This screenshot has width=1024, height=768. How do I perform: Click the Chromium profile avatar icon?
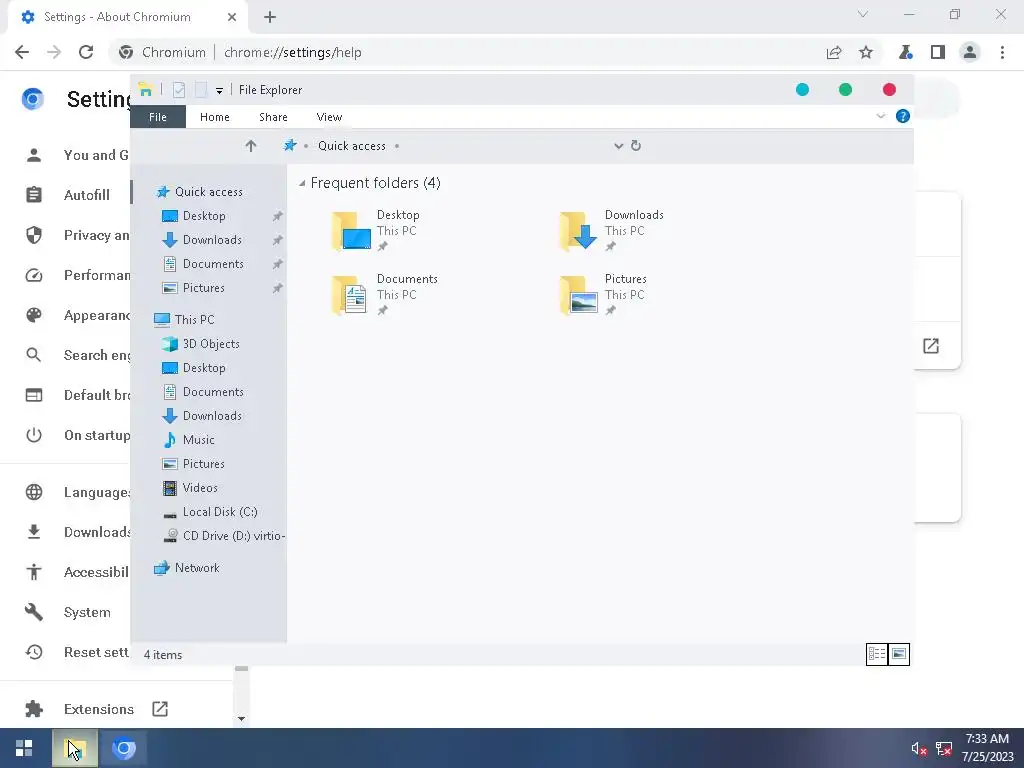970,52
